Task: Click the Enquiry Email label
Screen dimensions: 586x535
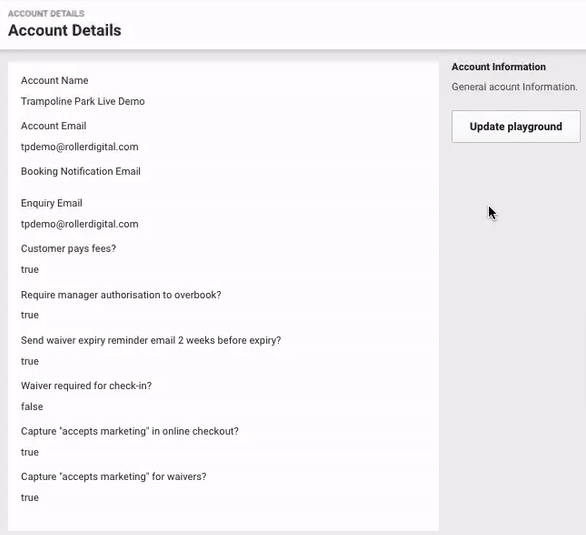Action: coord(52,203)
